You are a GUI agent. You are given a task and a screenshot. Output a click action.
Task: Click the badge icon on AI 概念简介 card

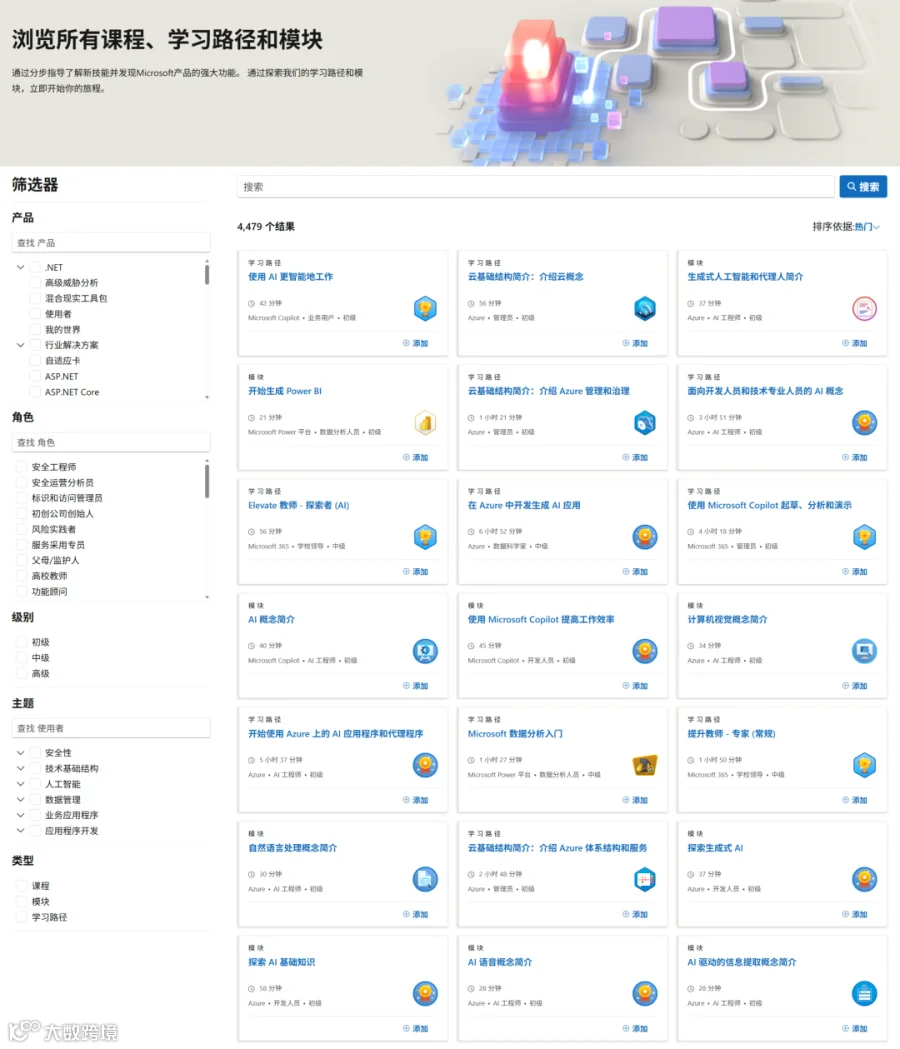point(425,651)
